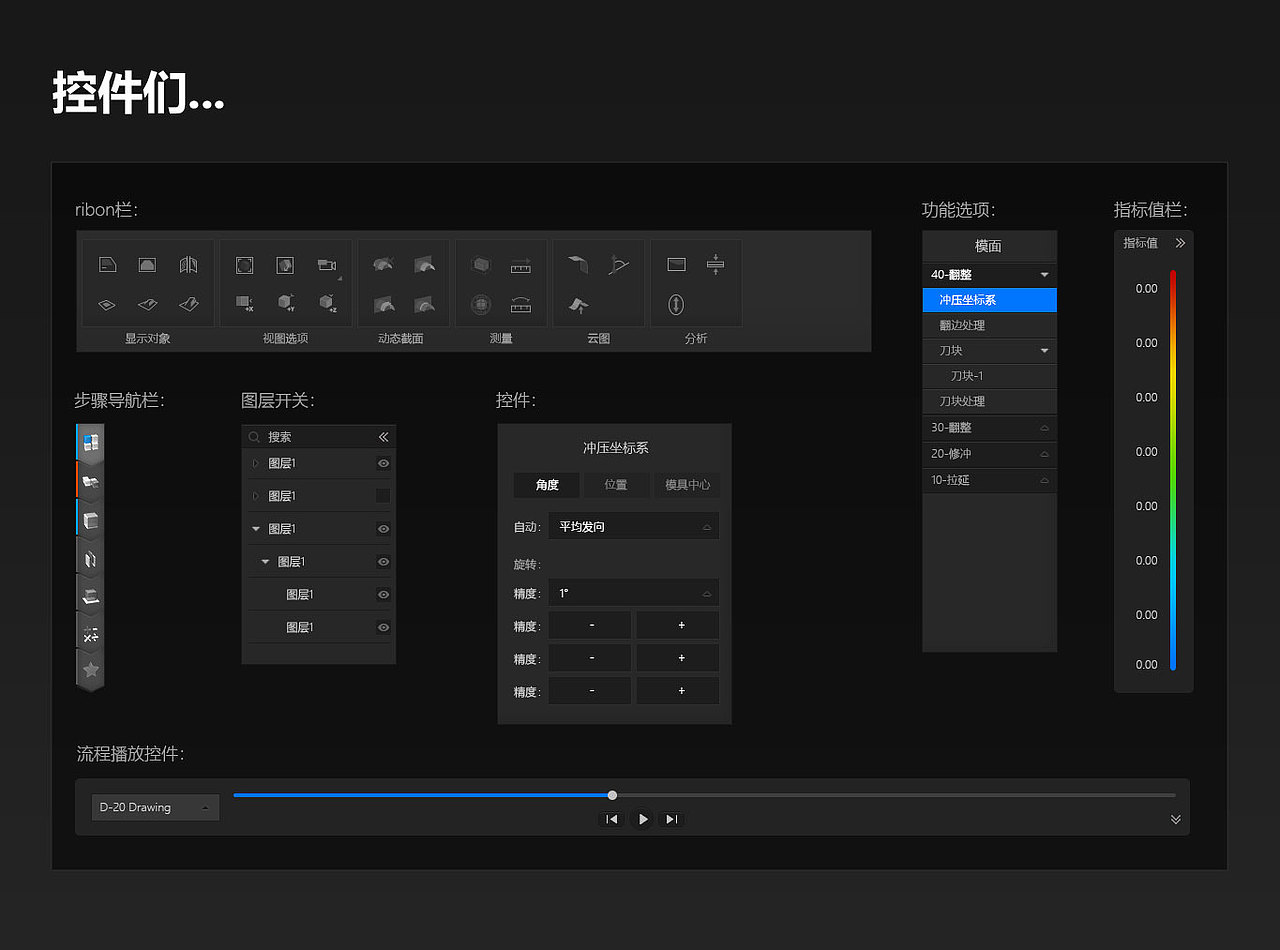Switch to the +Z cube view icon
The width and height of the screenshot is (1280, 950).
click(327, 303)
